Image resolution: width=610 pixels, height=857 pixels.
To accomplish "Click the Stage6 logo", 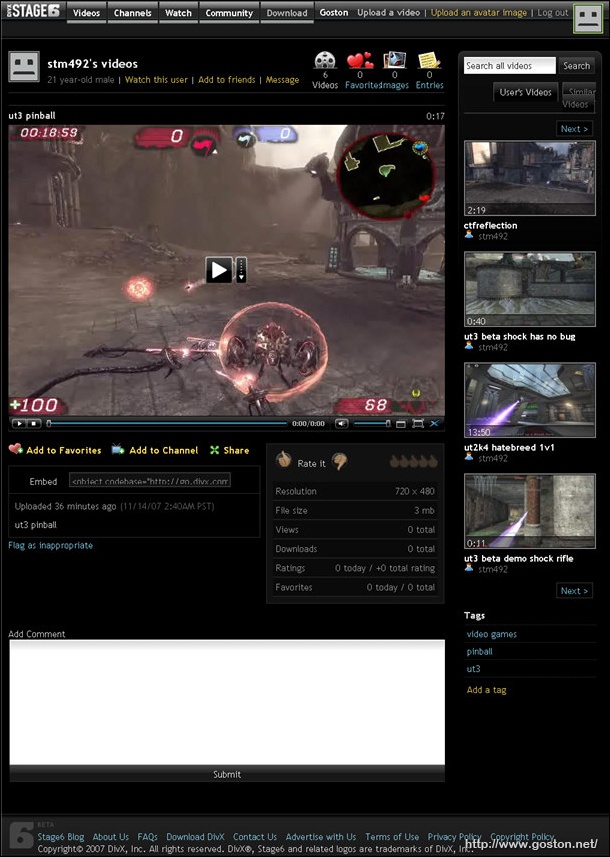I will [x=33, y=10].
